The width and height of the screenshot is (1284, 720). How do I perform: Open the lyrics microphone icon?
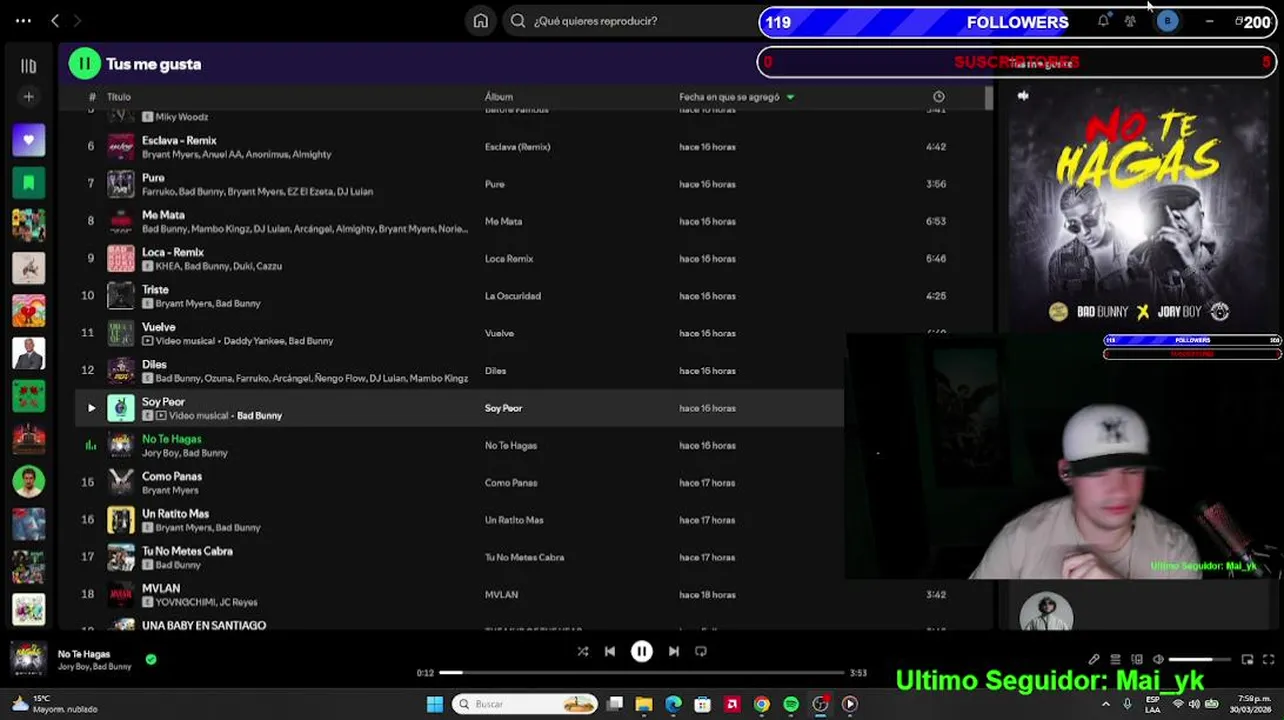point(1094,660)
